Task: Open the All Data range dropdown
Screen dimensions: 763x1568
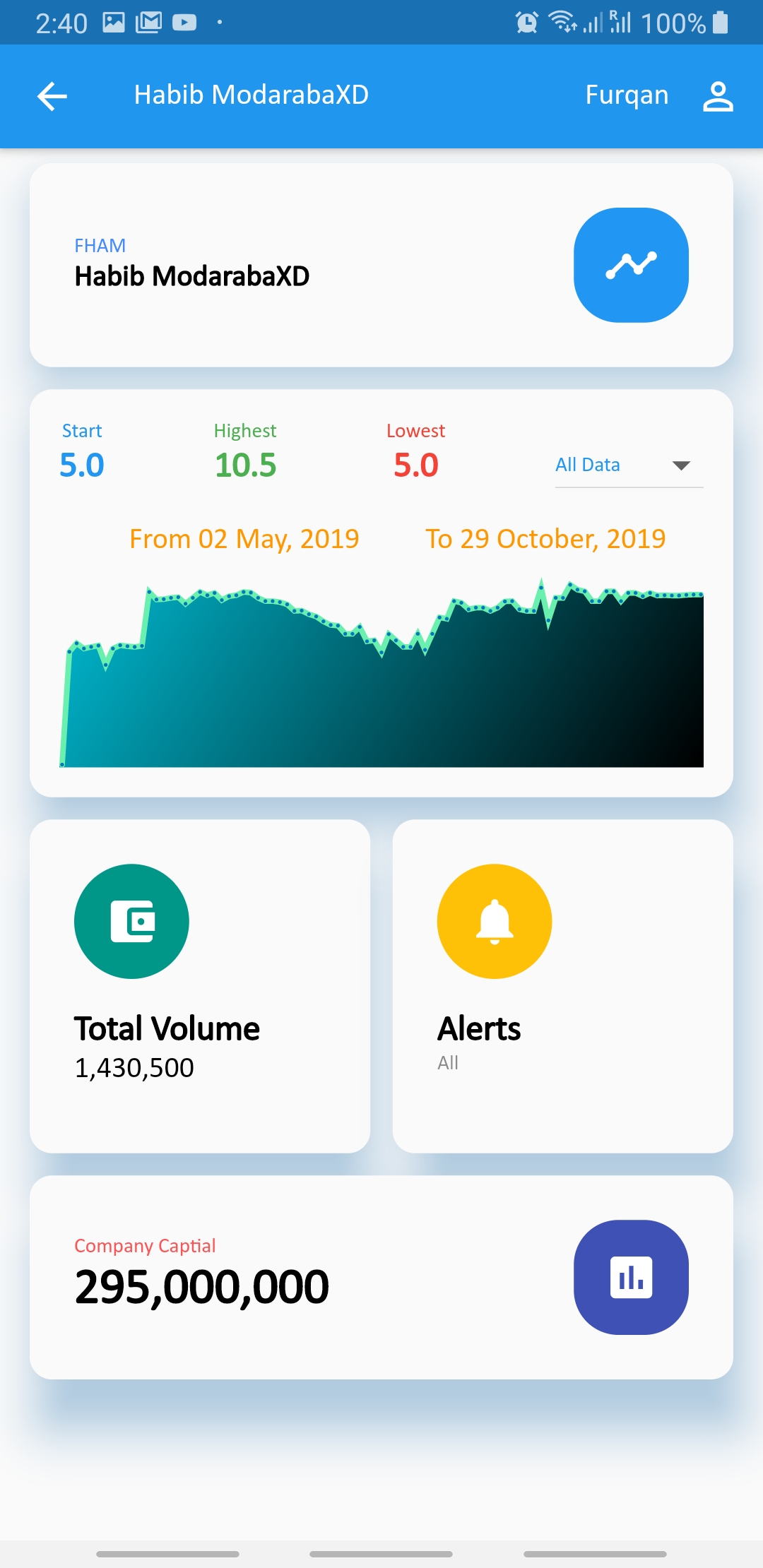Action: [x=629, y=465]
